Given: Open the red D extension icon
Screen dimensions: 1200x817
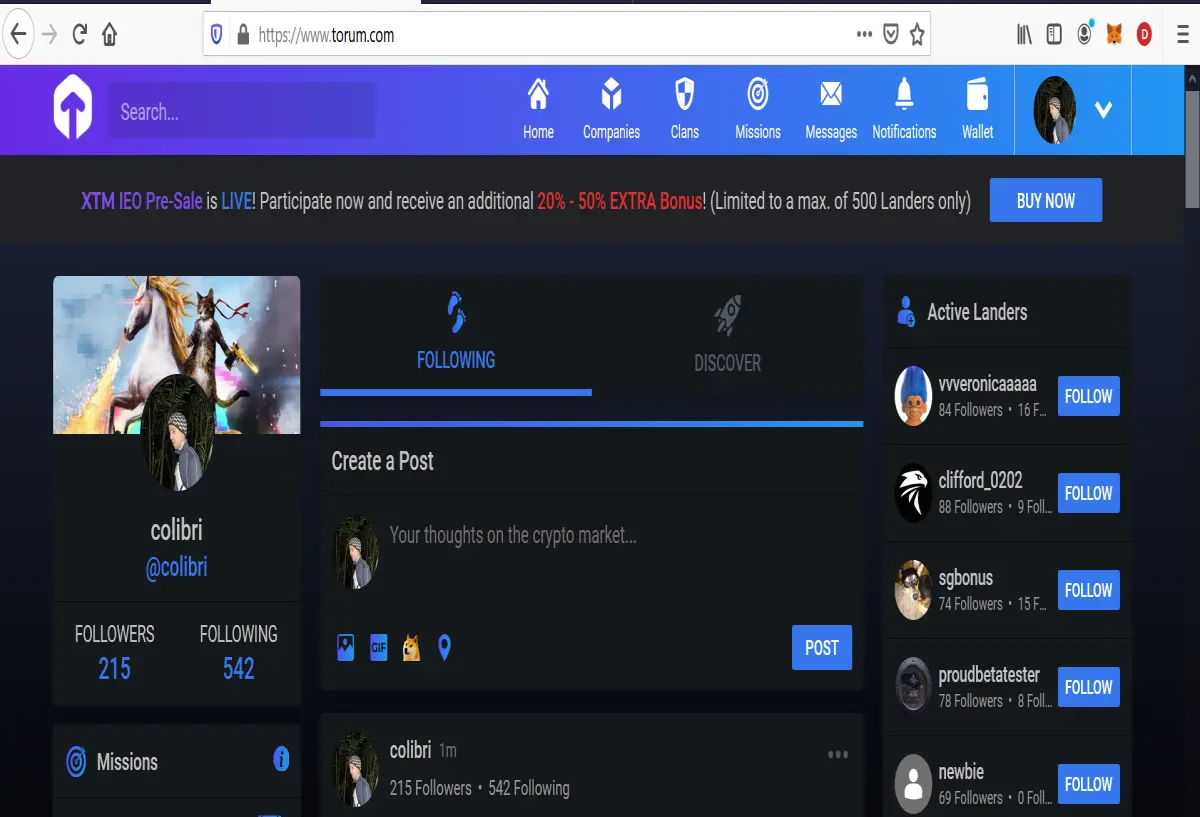Looking at the screenshot, I should click(x=1145, y=35).
